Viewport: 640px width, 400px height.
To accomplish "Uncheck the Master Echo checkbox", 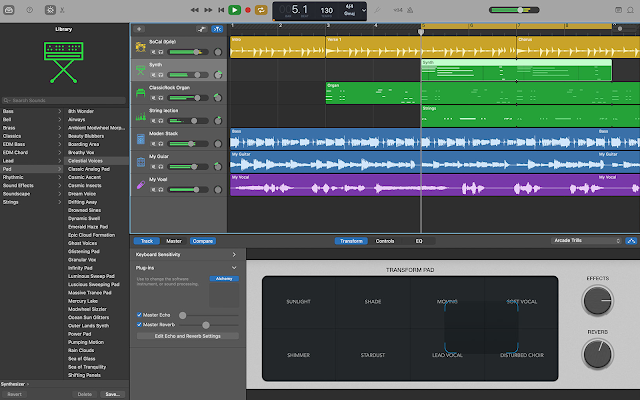I will pos(138,315).
